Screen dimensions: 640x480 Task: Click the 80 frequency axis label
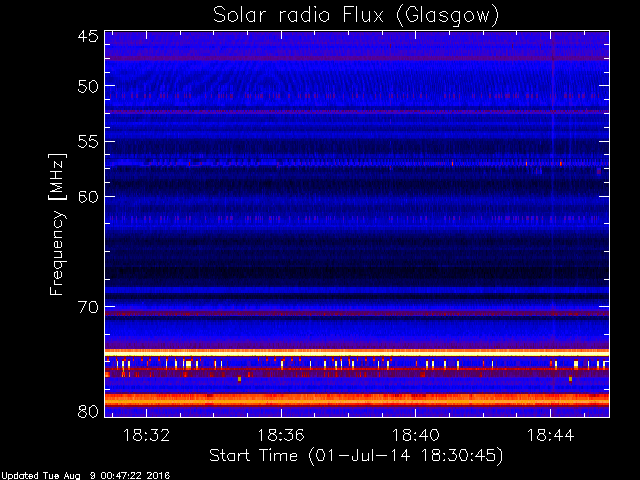point(88,411)
